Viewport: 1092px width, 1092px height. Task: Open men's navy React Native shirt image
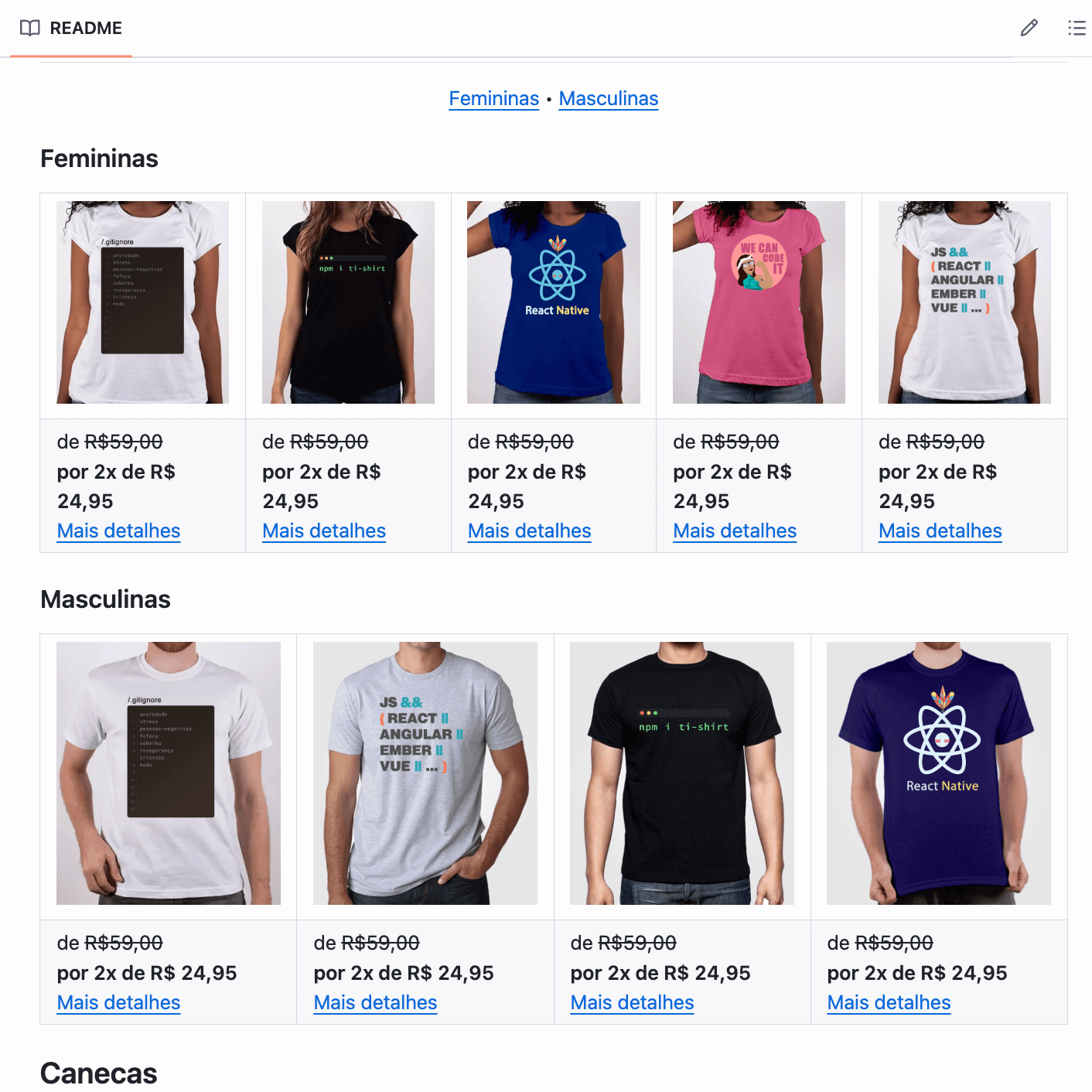point(939,773)
